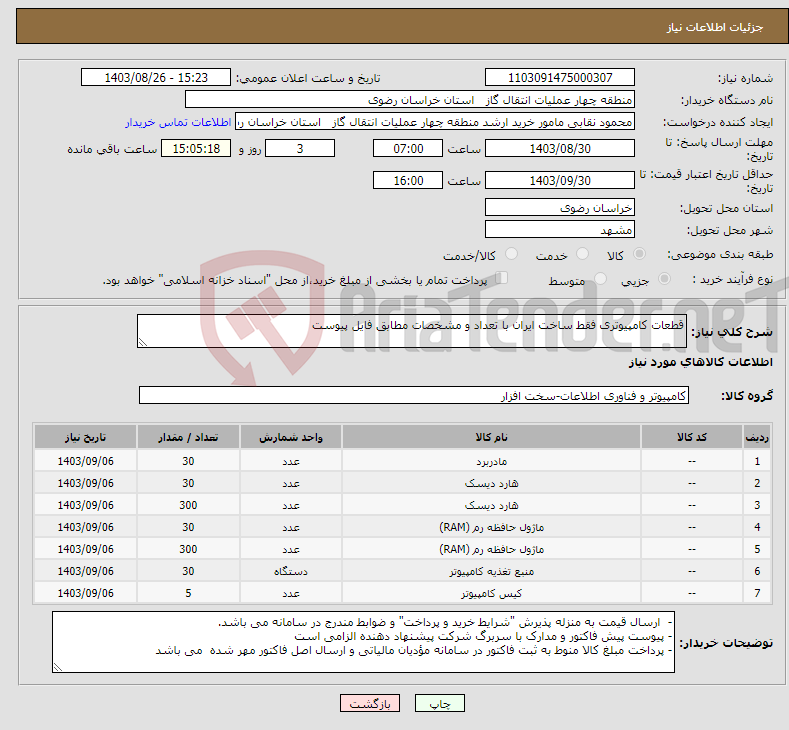Click the resize handle of description textarea
789x730 pixels.
point(143,343)
